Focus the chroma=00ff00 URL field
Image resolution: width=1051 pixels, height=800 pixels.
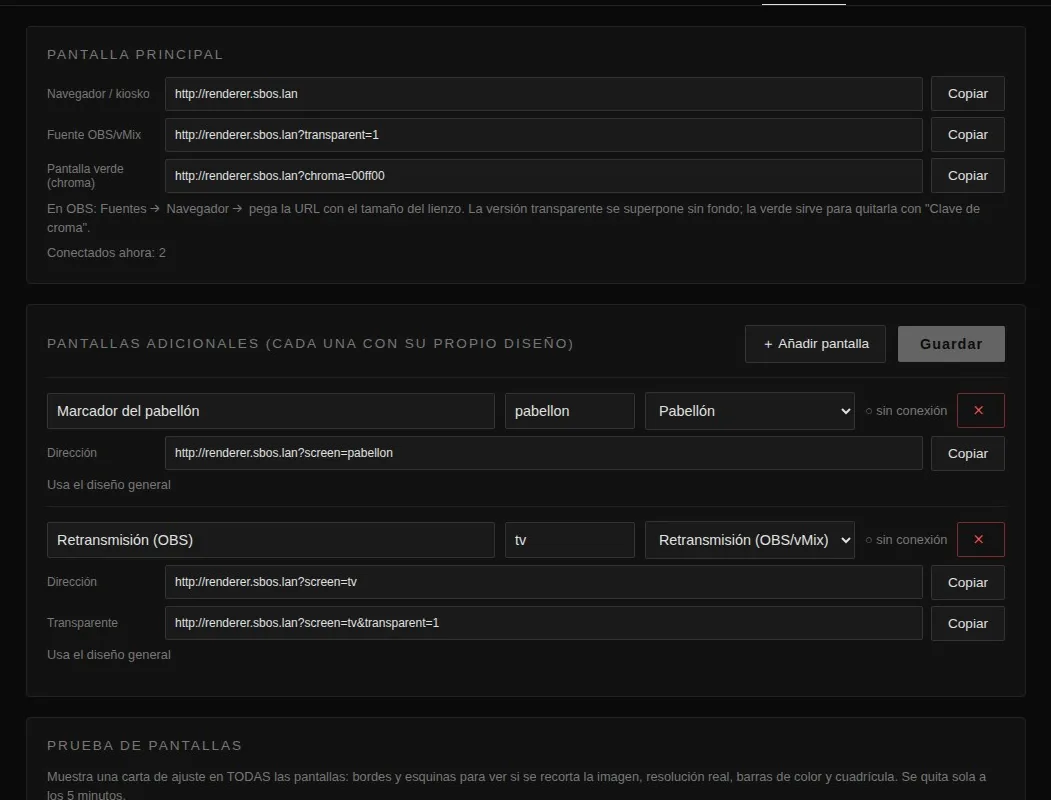click(x=544, y=176)
